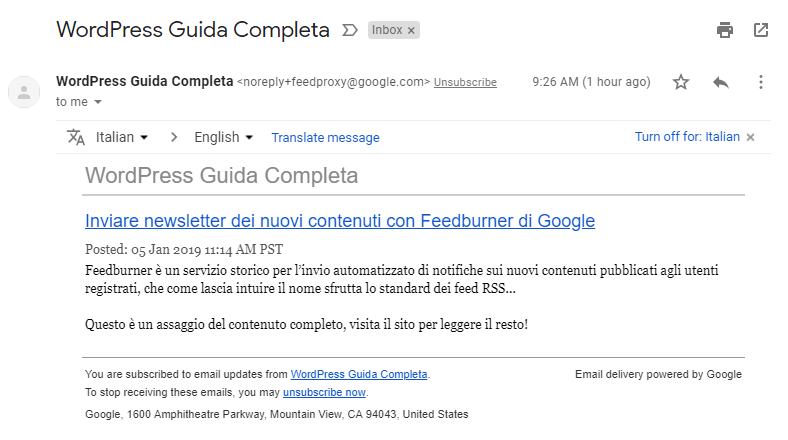Remove the Inbox label
This screenshot has height=440, width=788.
pos(411,31)
